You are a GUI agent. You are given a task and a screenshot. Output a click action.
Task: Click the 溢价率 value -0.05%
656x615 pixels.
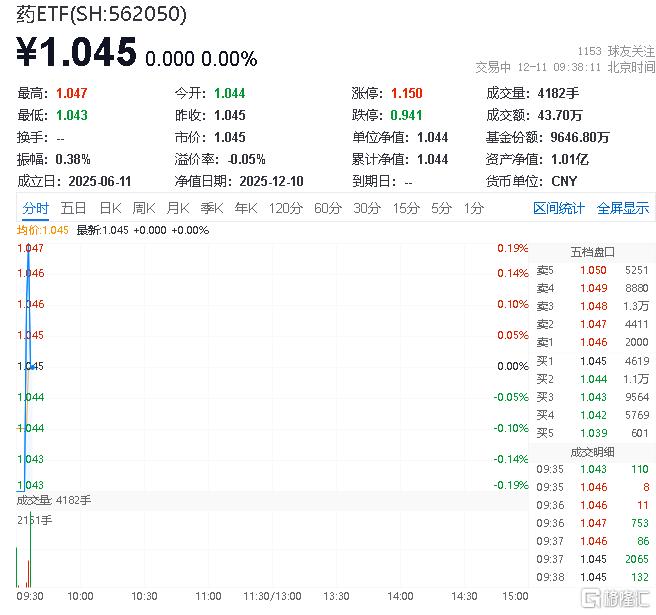click(246, 159)
